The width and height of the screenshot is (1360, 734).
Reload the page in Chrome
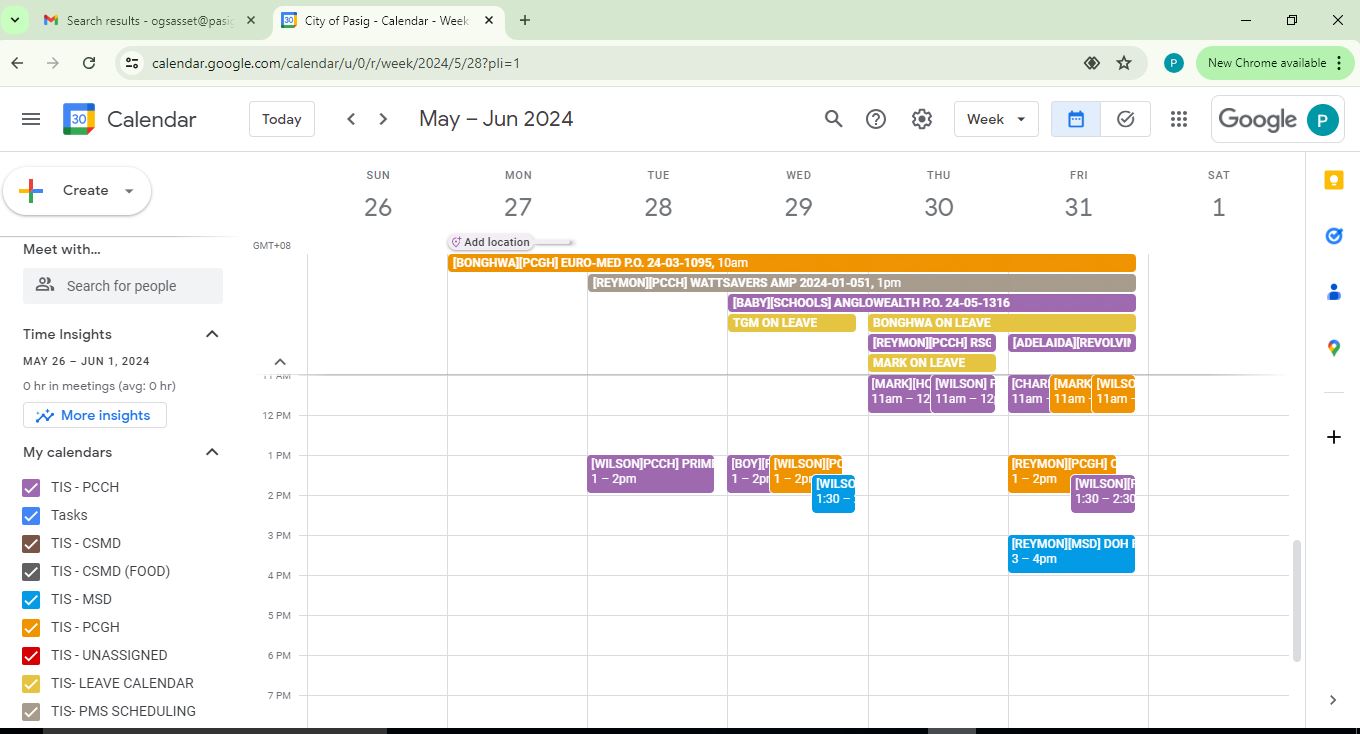(x=89, y=63)
